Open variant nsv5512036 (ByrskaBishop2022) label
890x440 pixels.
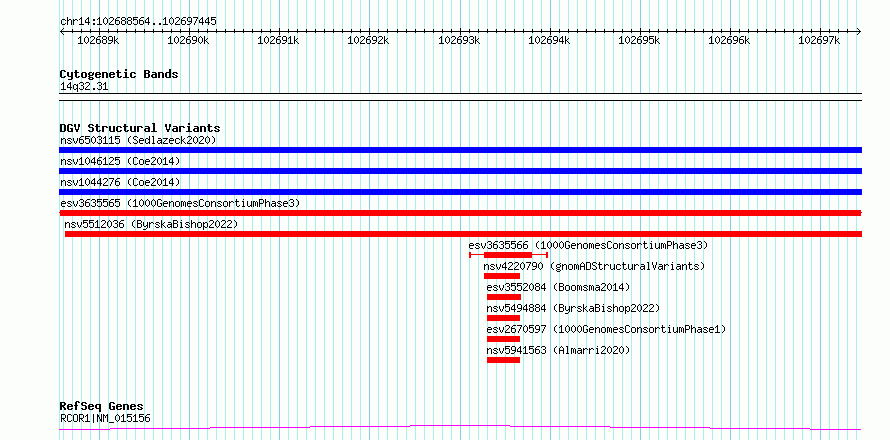click(x=151, y=224)
